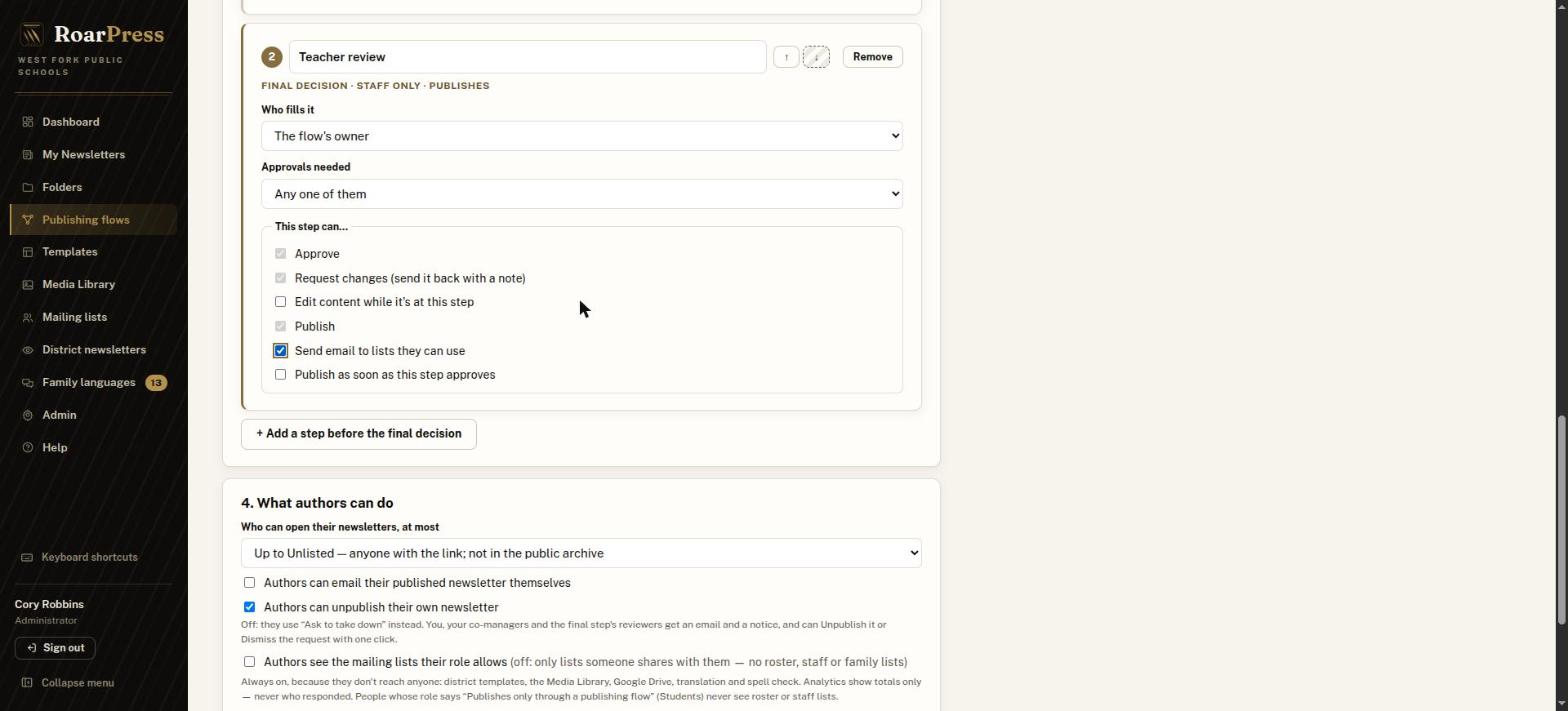The width and height of the screenshot is (1568, 711).
Task: Open the Who fills it dropdown
Action: coord(582,136)
